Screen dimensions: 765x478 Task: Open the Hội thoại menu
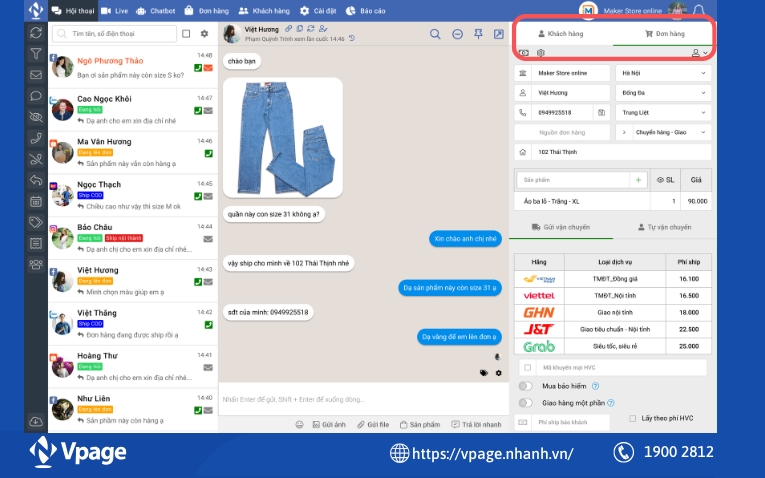tap(73, 11)
